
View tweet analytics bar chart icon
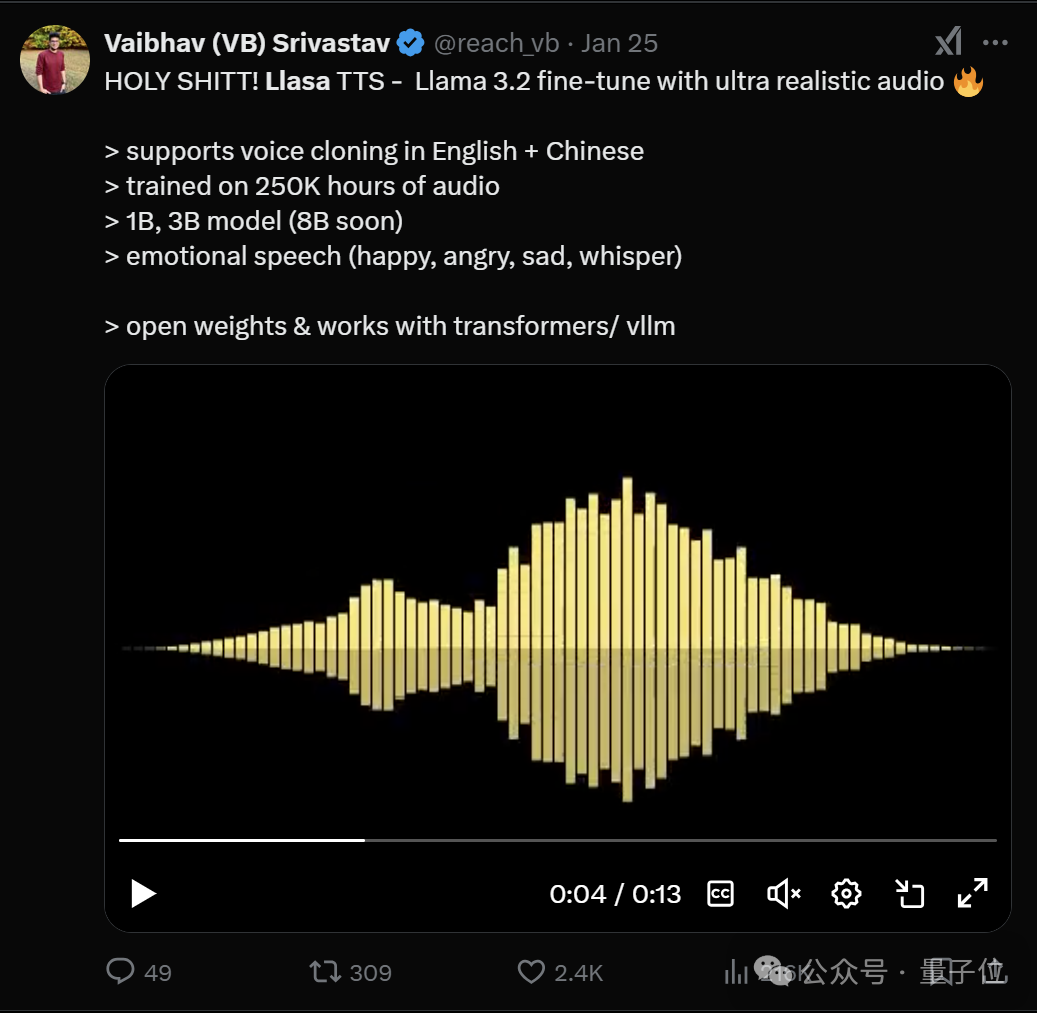click(x=736, y=972)
